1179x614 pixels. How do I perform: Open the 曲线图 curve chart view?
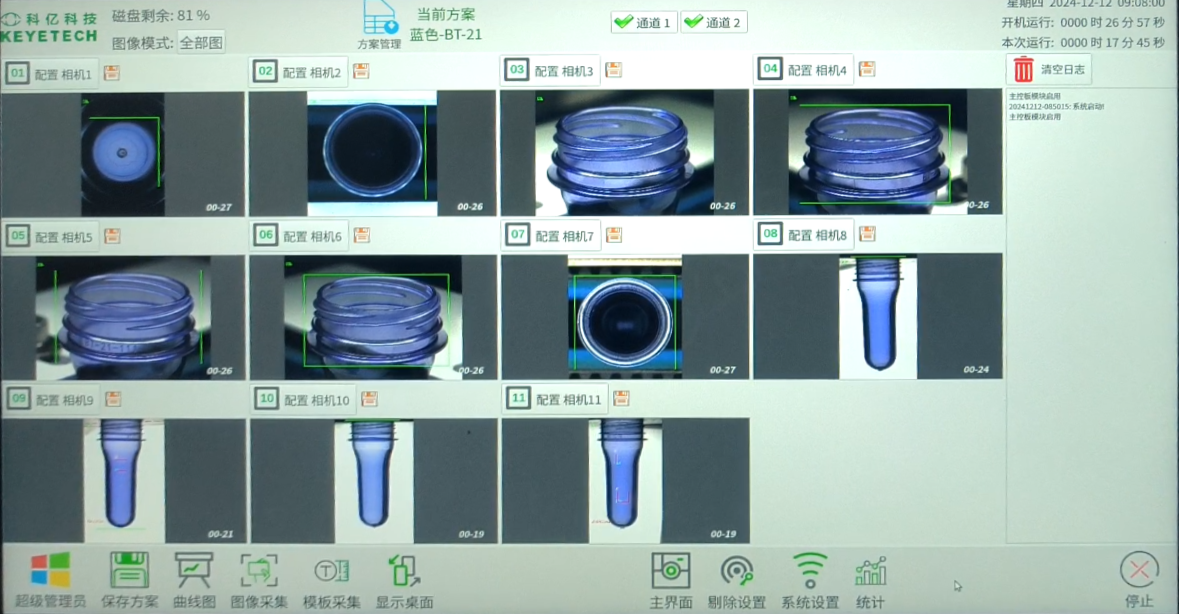[x=194, y=572]
